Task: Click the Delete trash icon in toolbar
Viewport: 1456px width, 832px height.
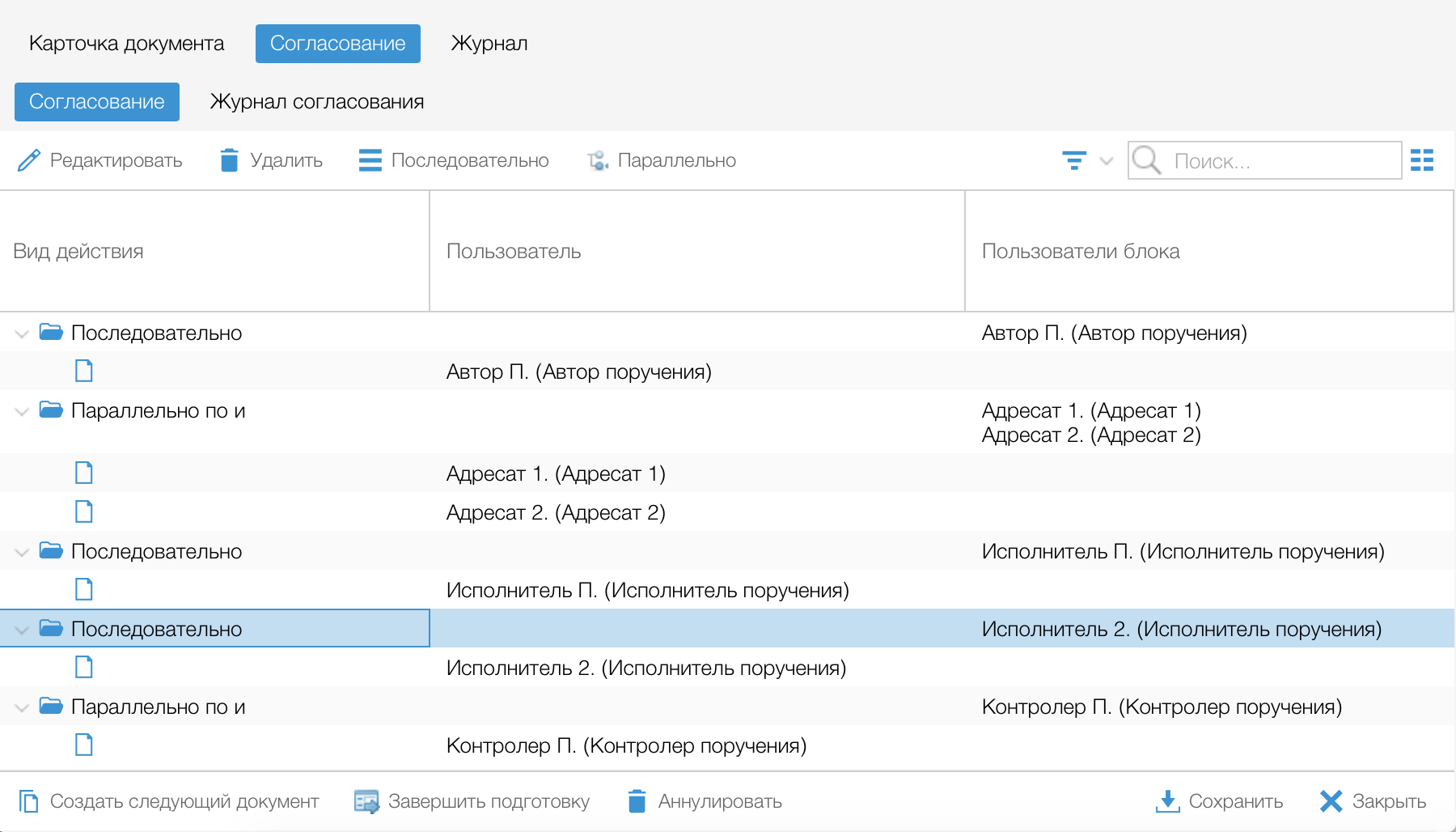Action: [x=229, y=160]
